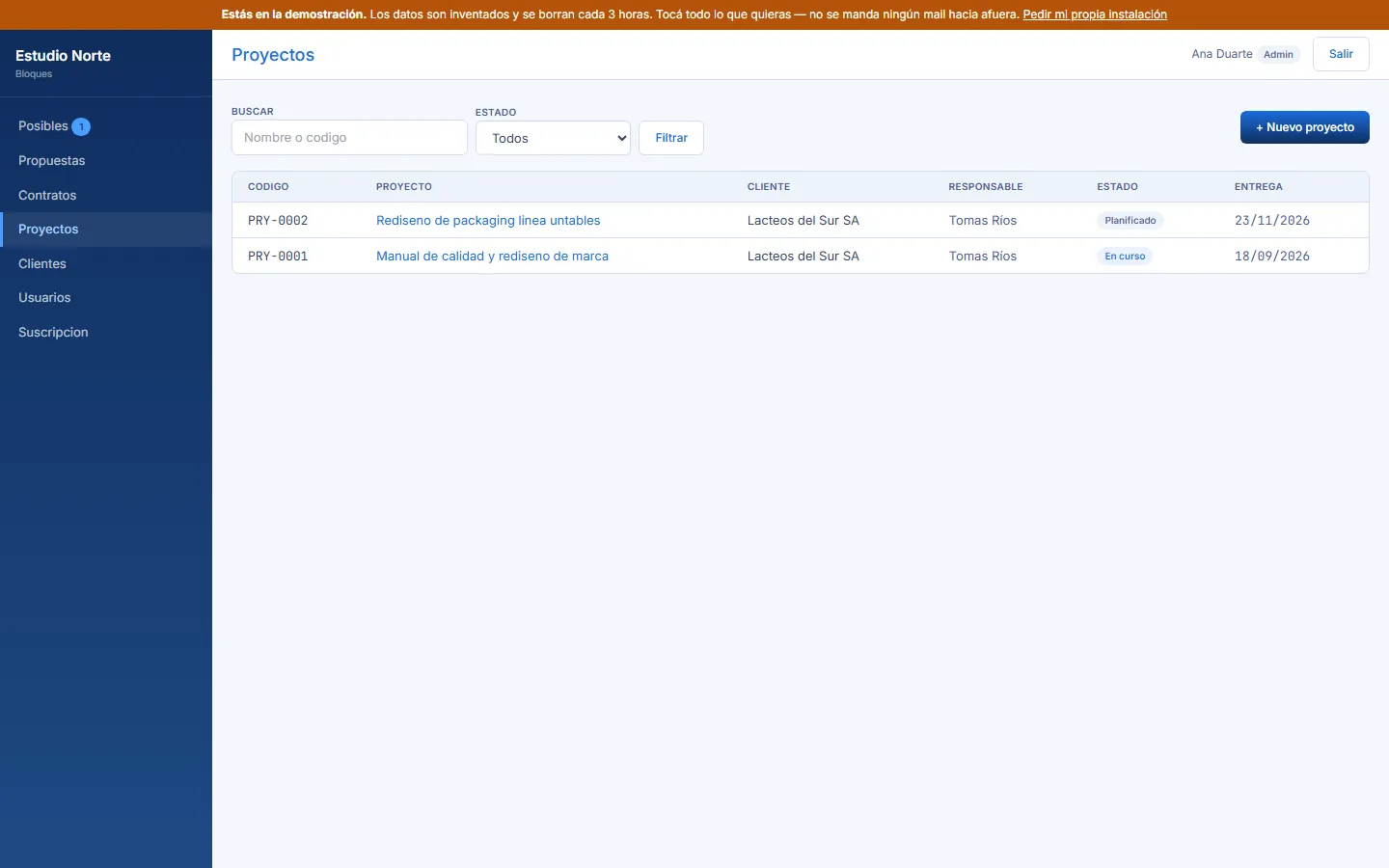Click the CLIENTE column header
This screenshot has height=868, width=1389.
click(x=769, y=187)
